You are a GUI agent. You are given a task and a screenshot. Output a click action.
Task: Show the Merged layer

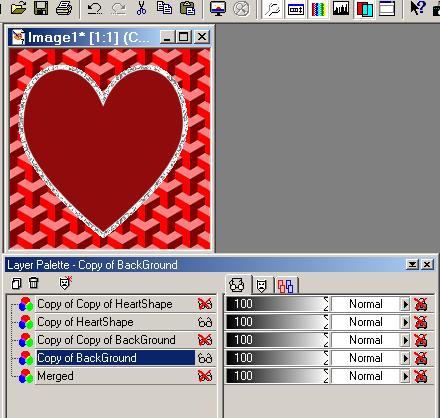205,376
